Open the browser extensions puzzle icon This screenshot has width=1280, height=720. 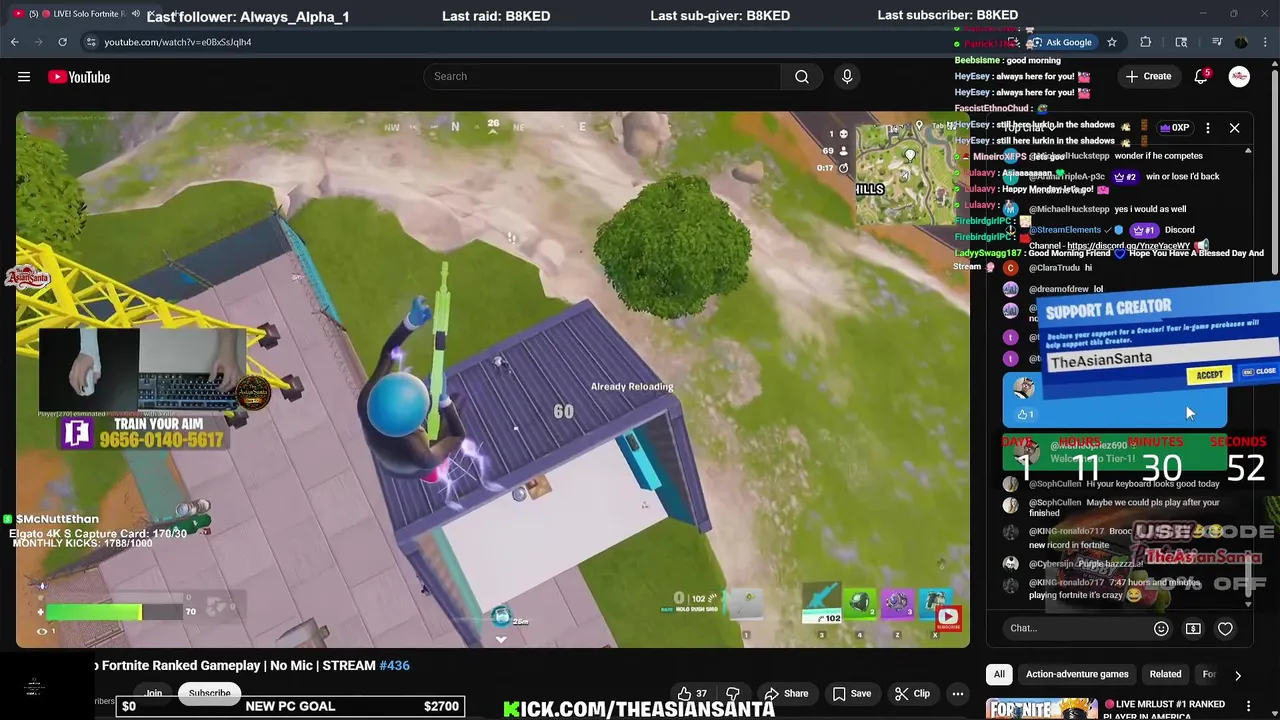pyautogui.click(x=1146, y=42)
